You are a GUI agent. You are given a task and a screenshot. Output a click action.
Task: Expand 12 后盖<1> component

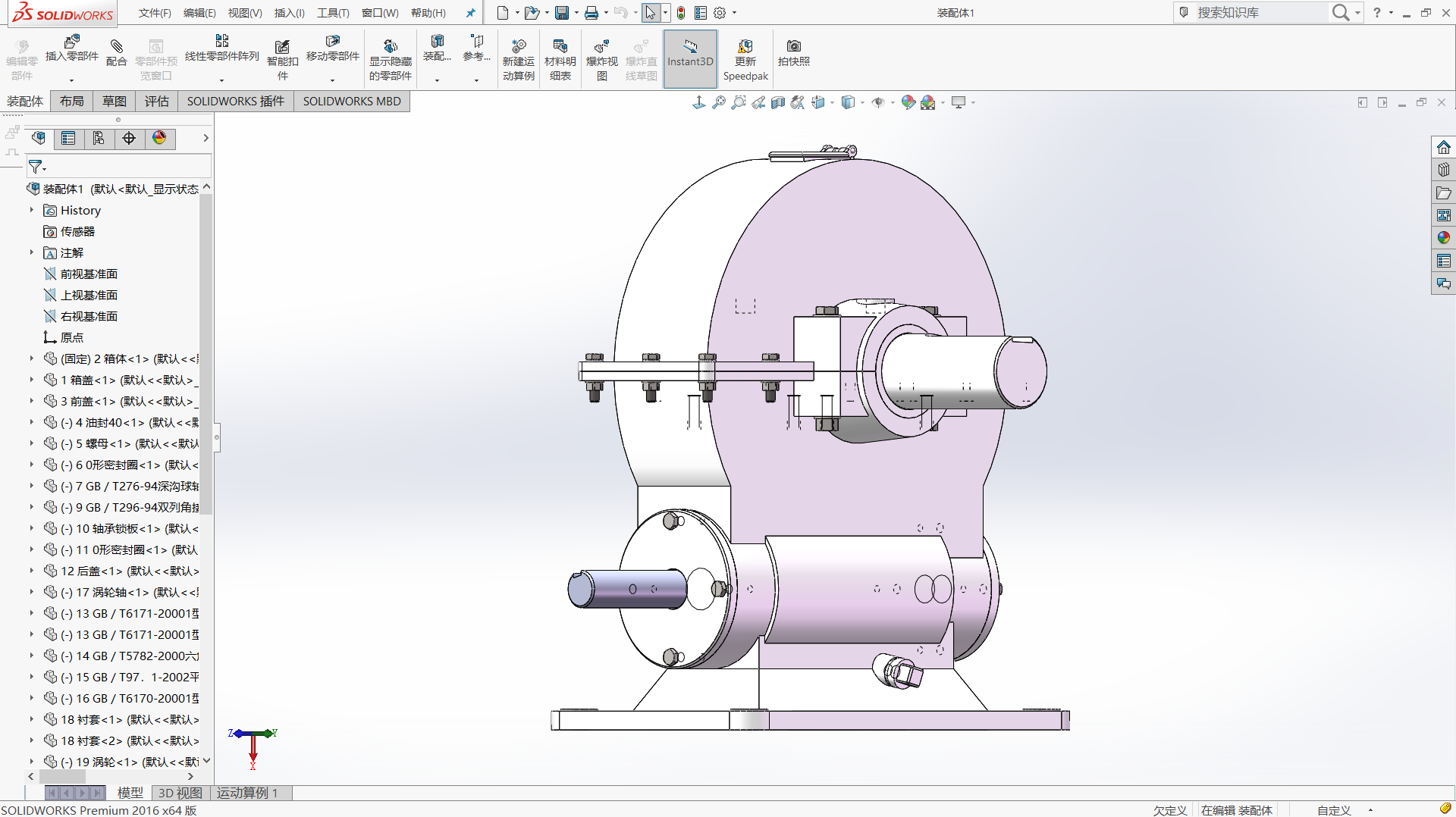point(31,571)
